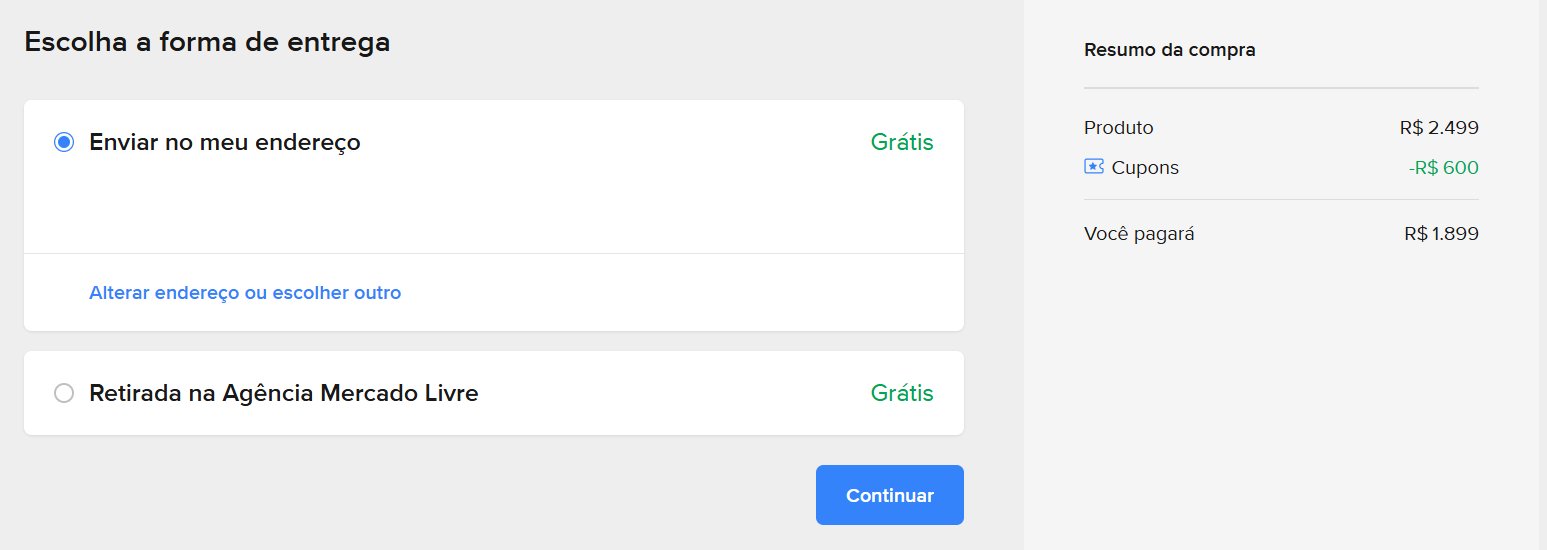Click the page's vertical scrollbar track
The image size is (1547, 550).
point(1543,275)
